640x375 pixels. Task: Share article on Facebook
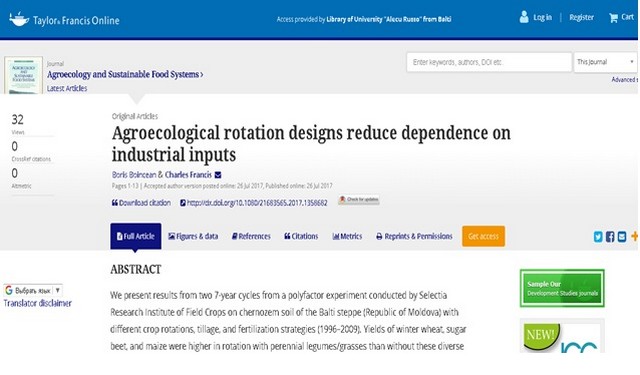pos(610,237)
